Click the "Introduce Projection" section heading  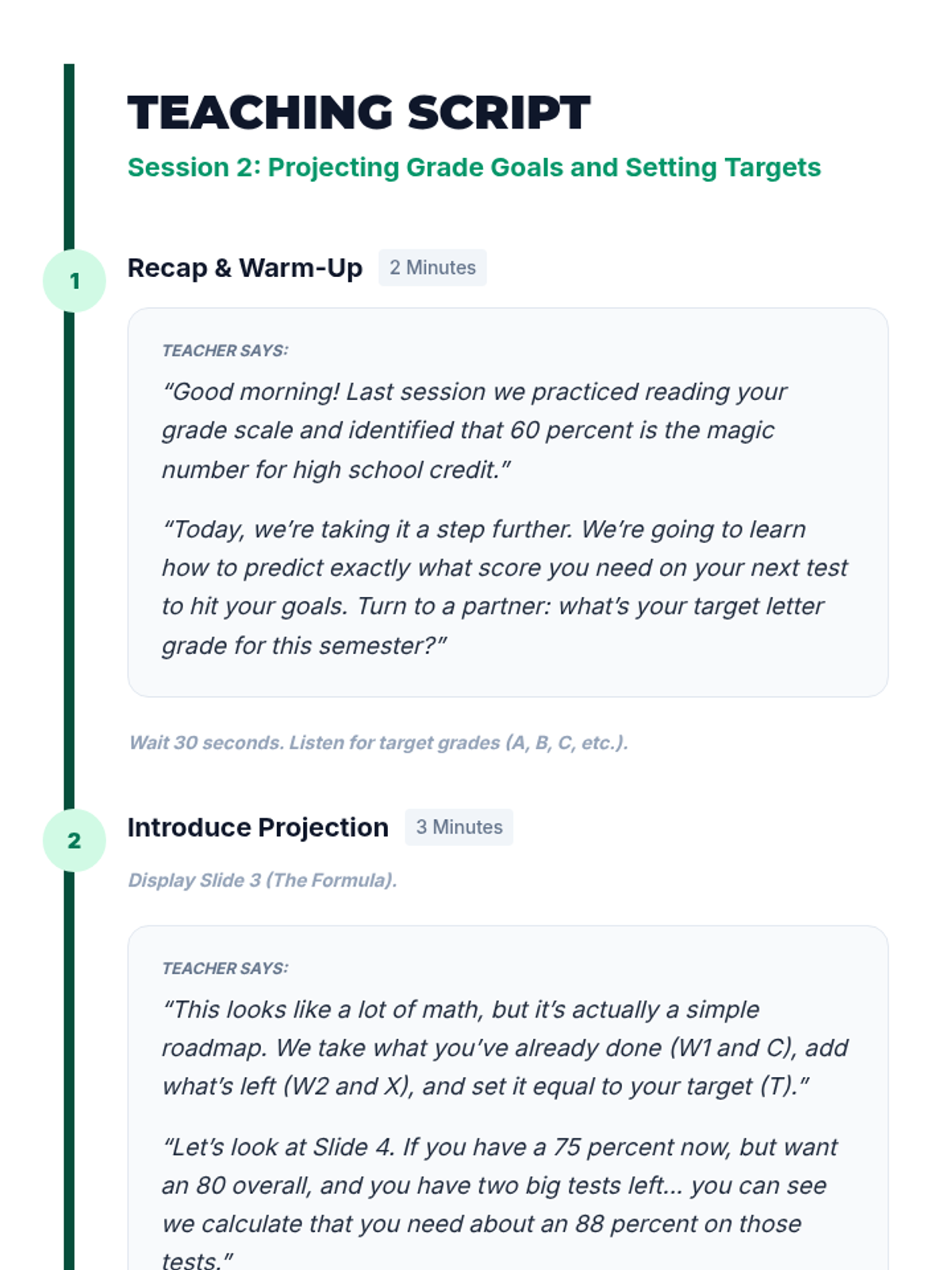coord(258,828)
